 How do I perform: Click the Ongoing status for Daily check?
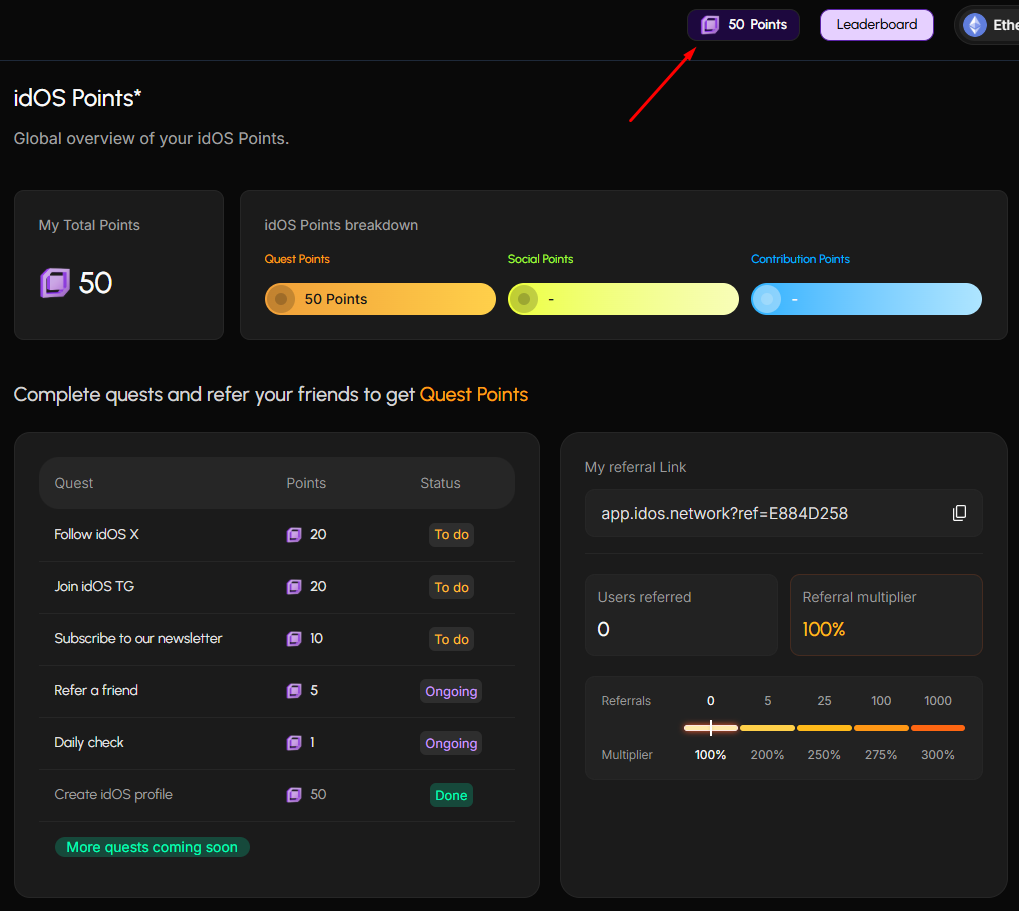point(451,743)
